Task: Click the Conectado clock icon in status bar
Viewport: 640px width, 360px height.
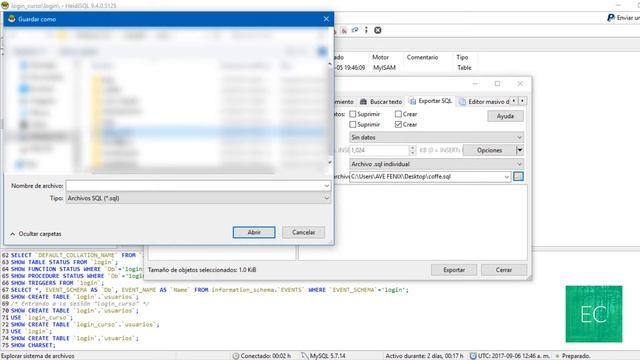Action: [x=236, y=356]
